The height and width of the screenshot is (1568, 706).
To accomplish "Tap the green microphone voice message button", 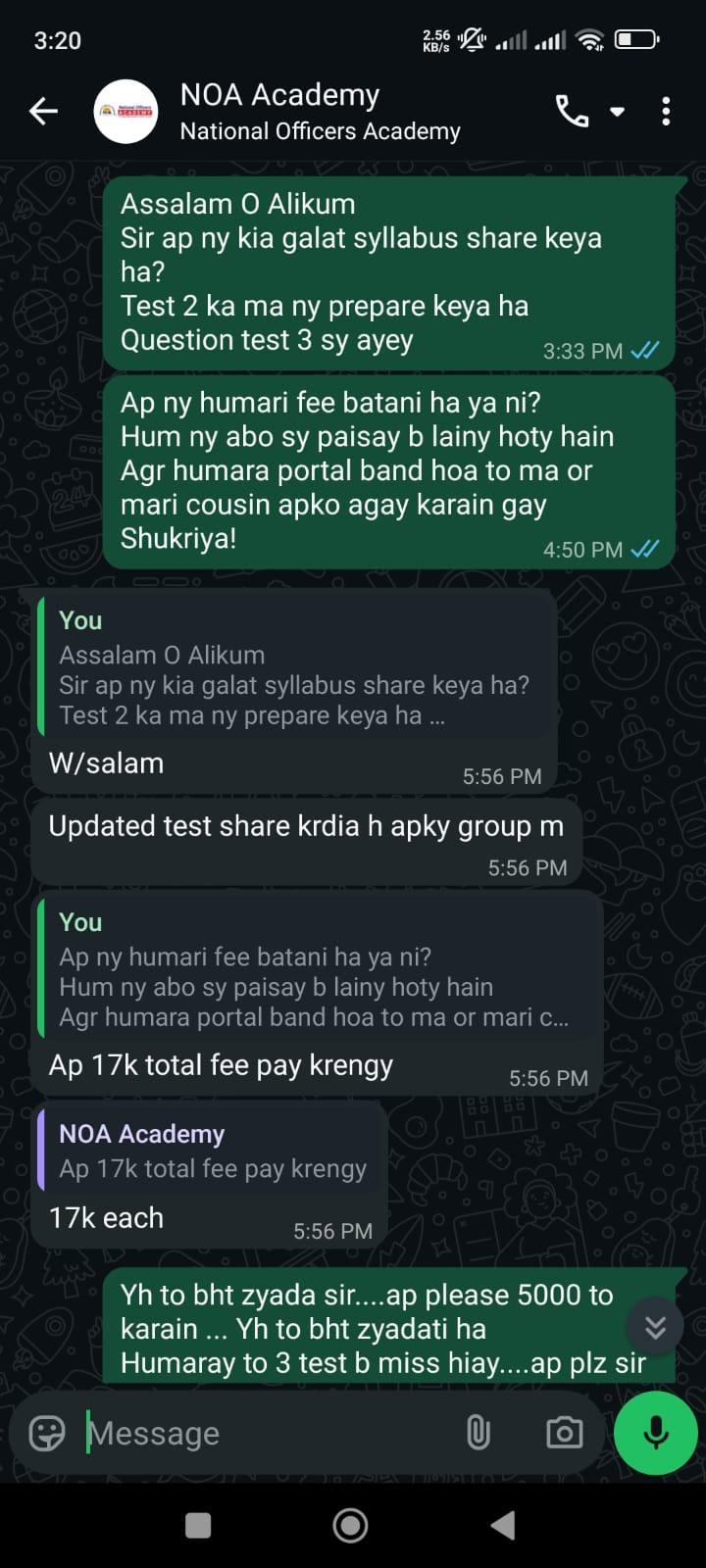I will coord(655,1433).
